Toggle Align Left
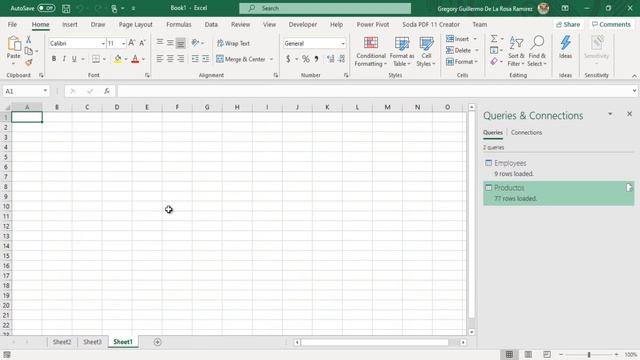Image resolution: width=640 pixels, height=360 pixels. tap(160, 59)
